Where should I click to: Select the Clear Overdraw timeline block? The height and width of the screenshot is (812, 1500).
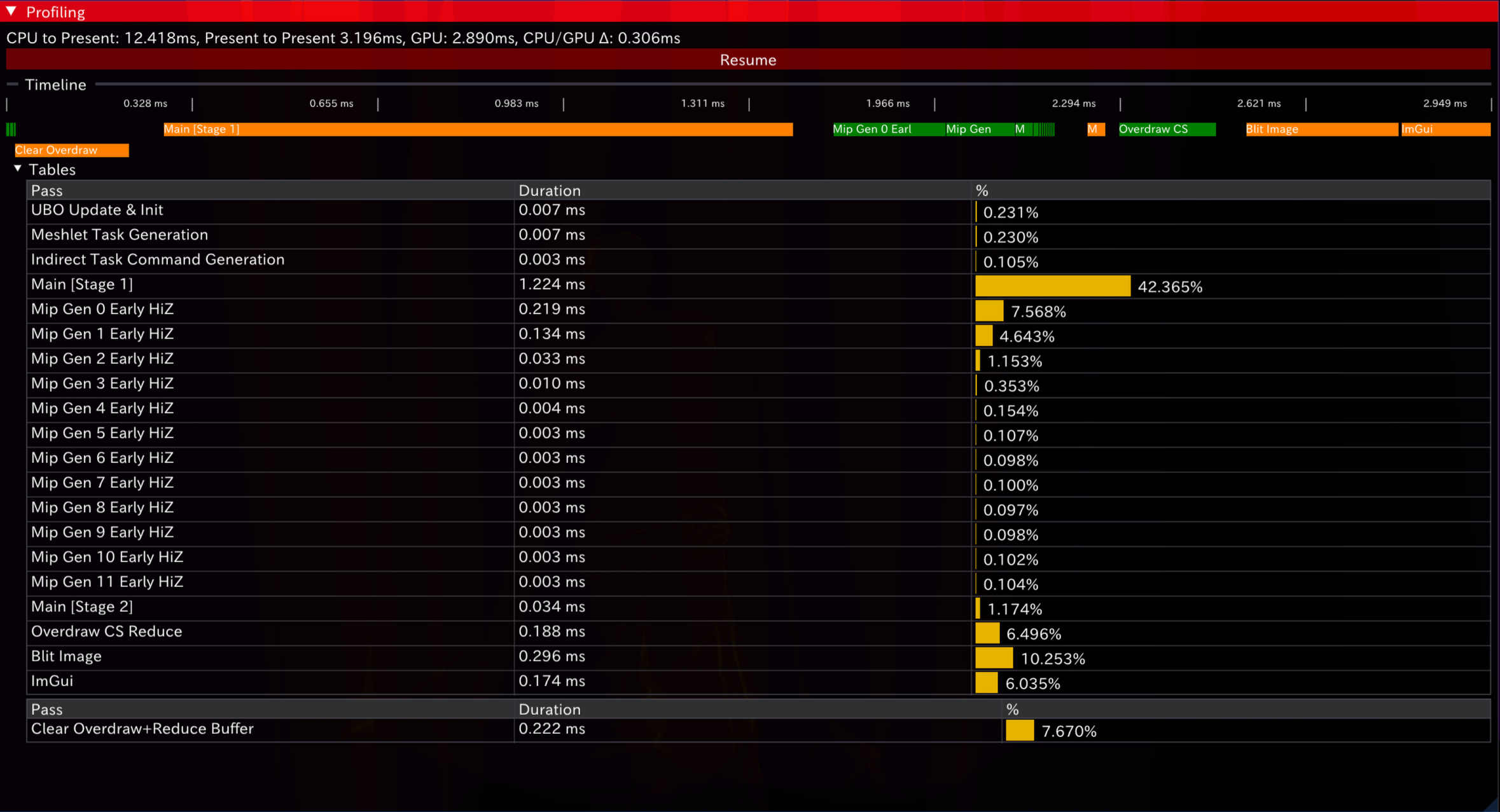(71, 150)
